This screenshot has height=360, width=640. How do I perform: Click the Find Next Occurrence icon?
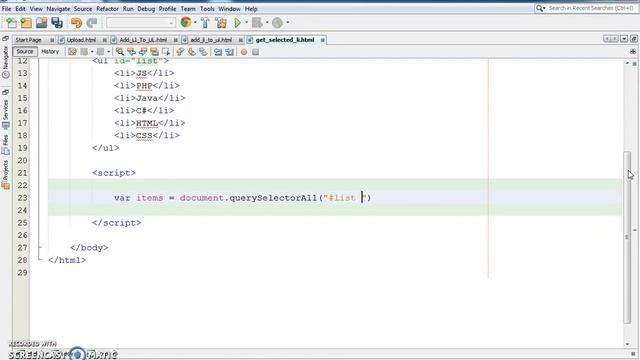click(x=142, y=52)
